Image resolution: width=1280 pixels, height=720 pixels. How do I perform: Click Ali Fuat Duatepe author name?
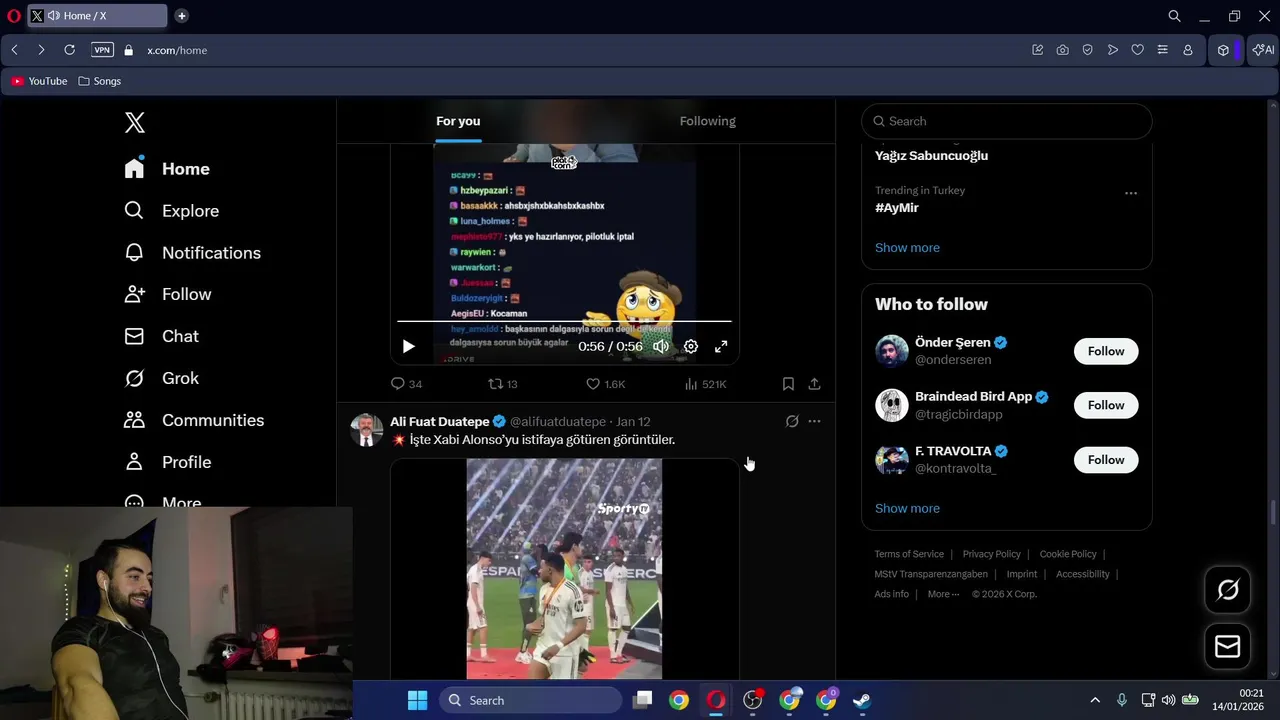click(440, 422)
